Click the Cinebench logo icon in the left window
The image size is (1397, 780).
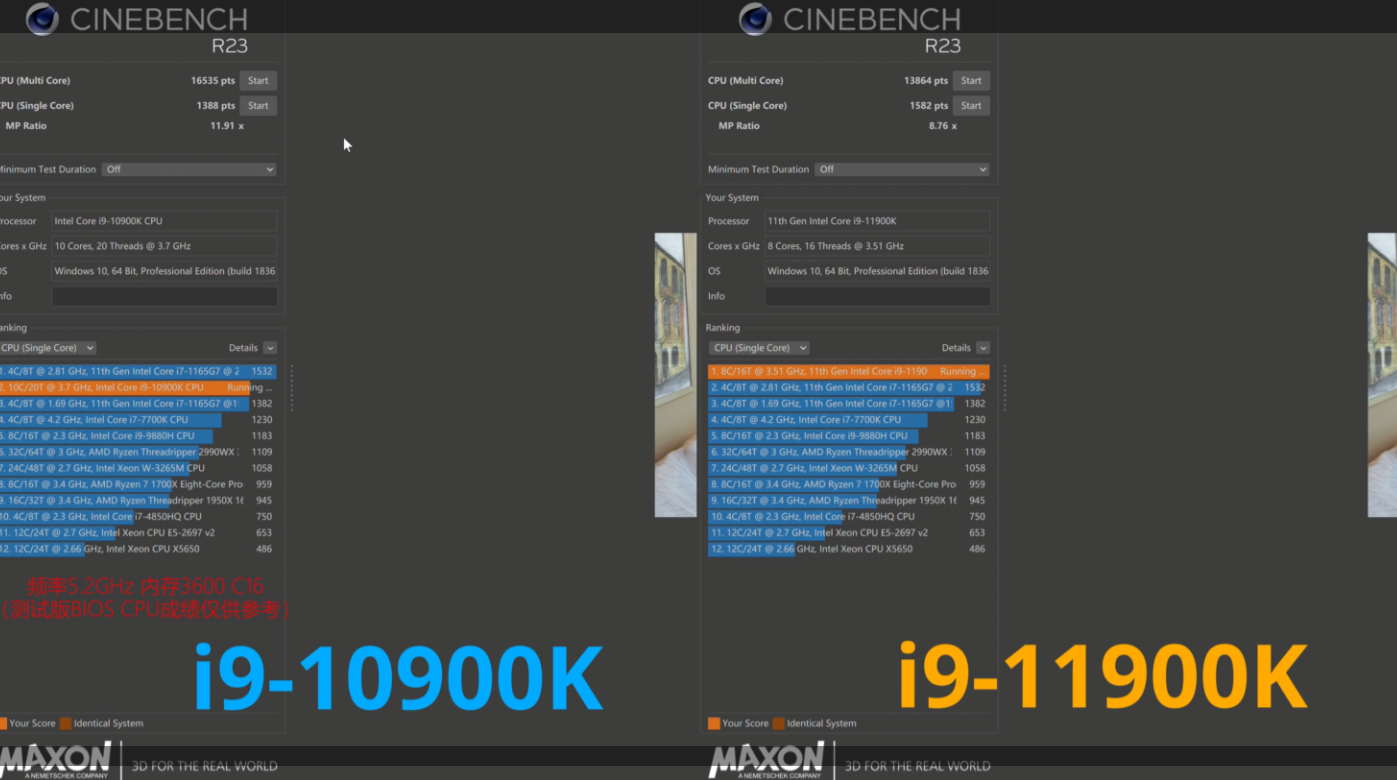click(42, 19)
